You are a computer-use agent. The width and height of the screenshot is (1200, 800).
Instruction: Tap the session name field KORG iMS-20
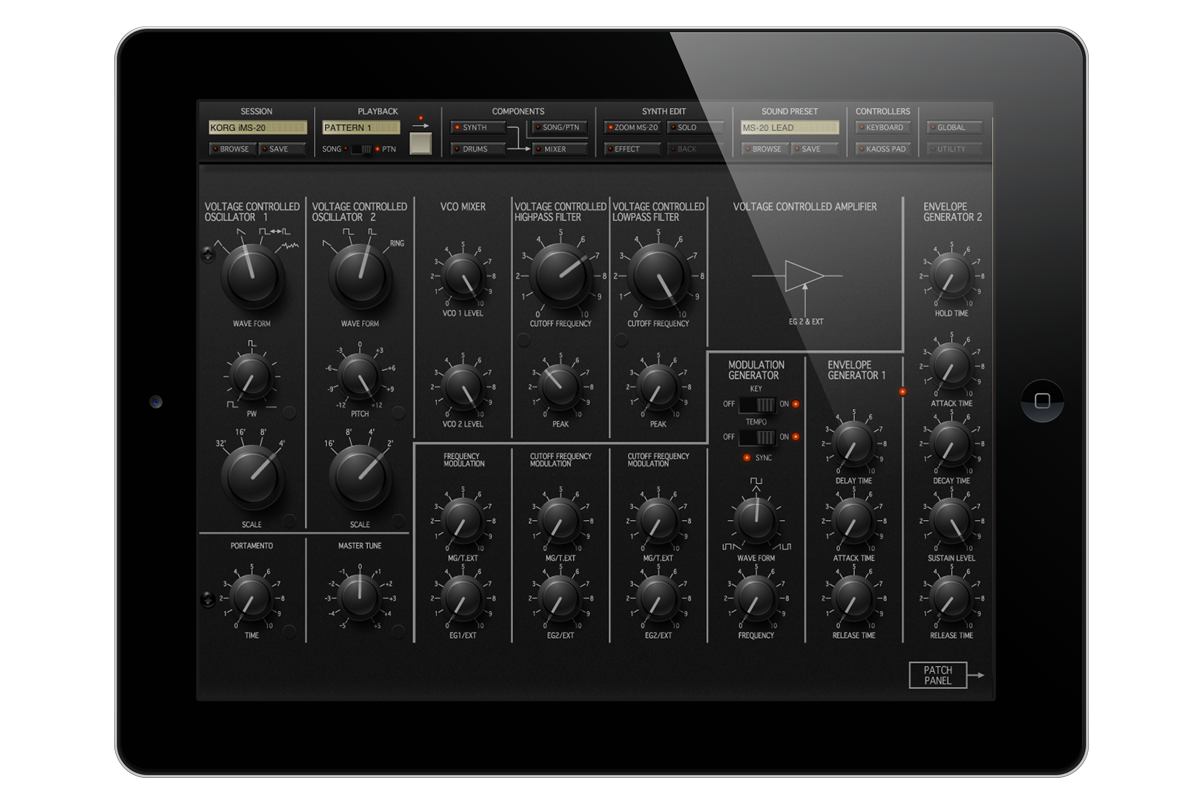coord(257,128)
